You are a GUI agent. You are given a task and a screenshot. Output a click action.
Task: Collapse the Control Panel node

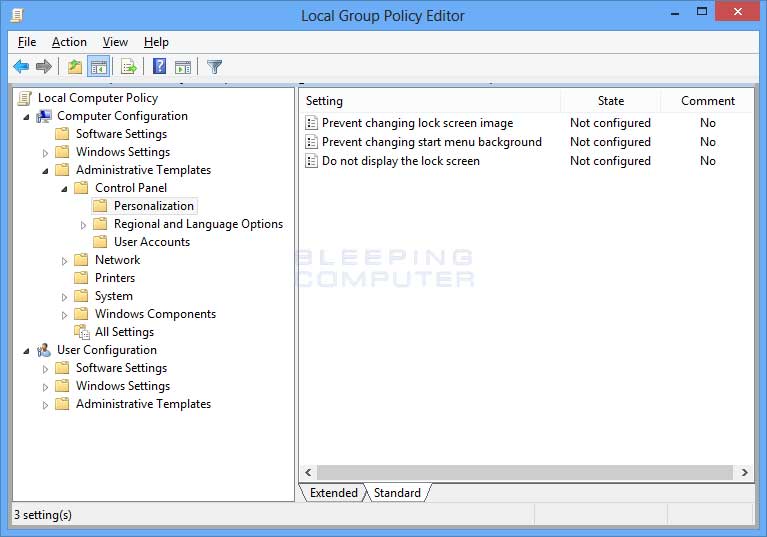[64, 189]
